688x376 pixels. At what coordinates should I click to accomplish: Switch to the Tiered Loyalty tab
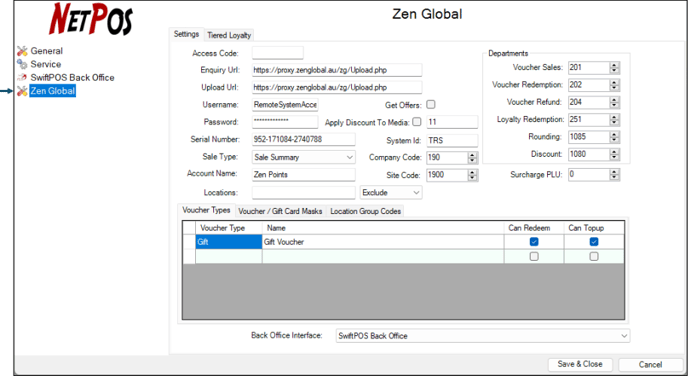pos(229,35)
